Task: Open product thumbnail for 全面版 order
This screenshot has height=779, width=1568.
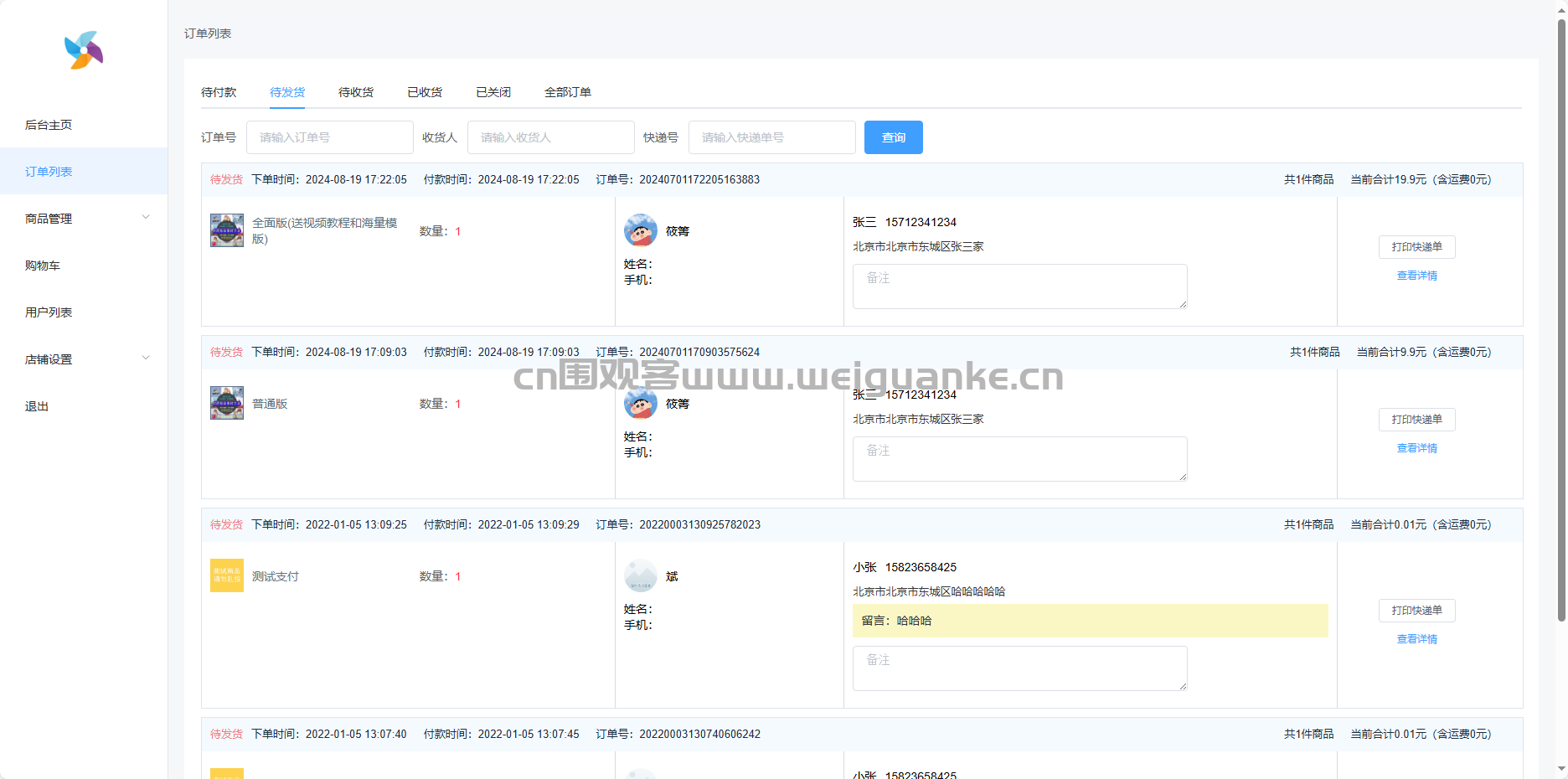Action: pos(227,230)
